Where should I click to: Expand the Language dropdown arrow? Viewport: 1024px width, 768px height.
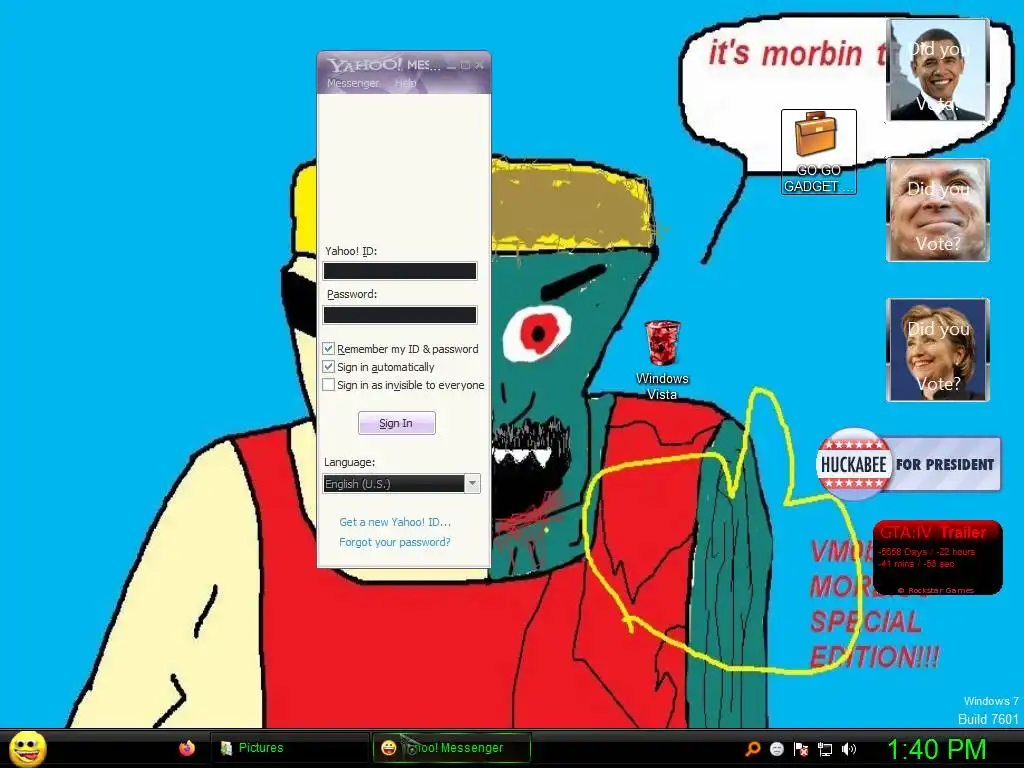pyautogui.click(x=472, y=484)
